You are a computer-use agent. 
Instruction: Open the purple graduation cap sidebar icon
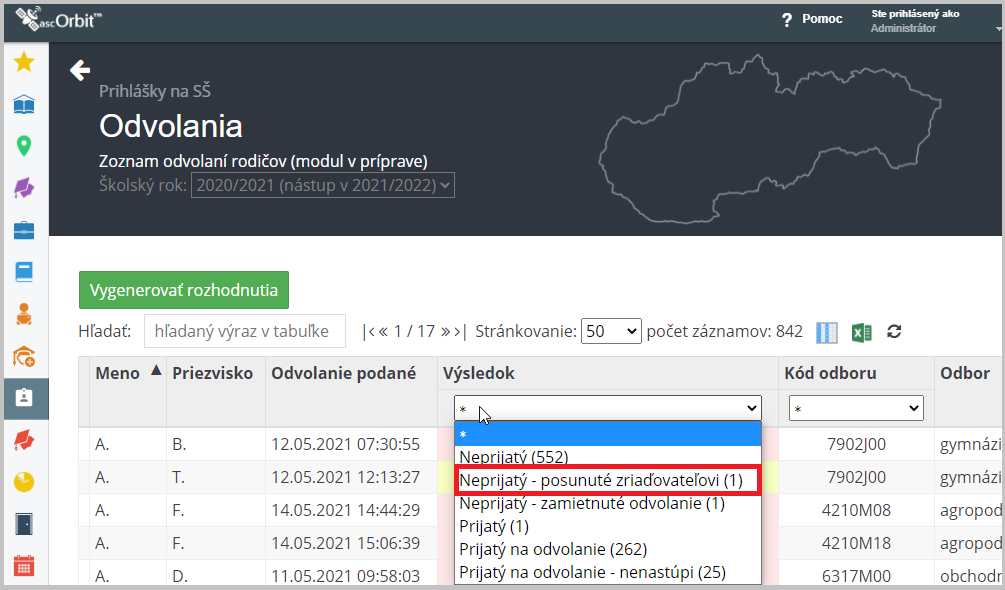tap(24, 188)
